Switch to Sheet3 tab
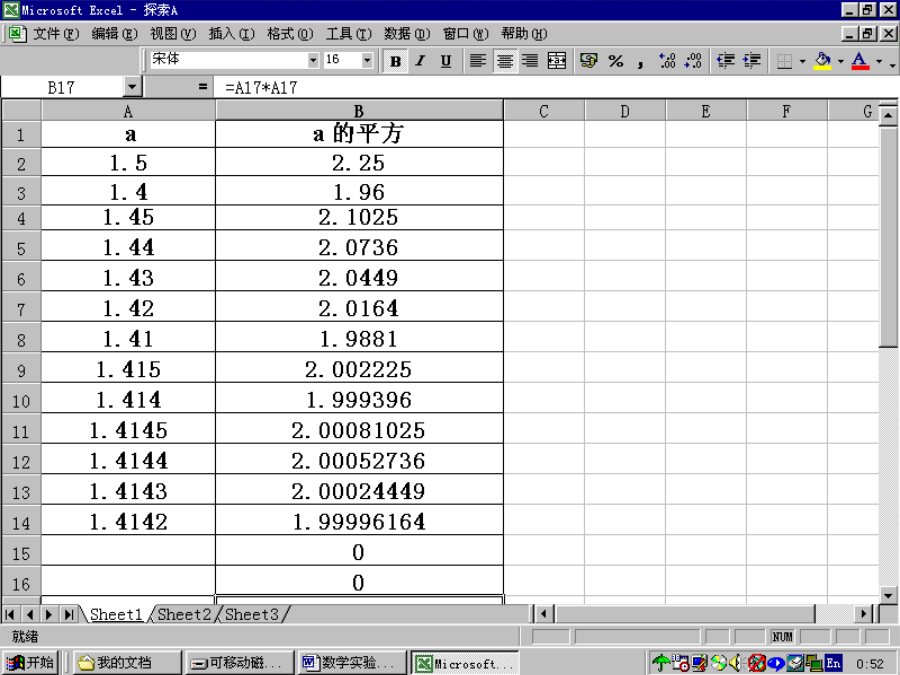900x675 pixels. coord(252,614)
